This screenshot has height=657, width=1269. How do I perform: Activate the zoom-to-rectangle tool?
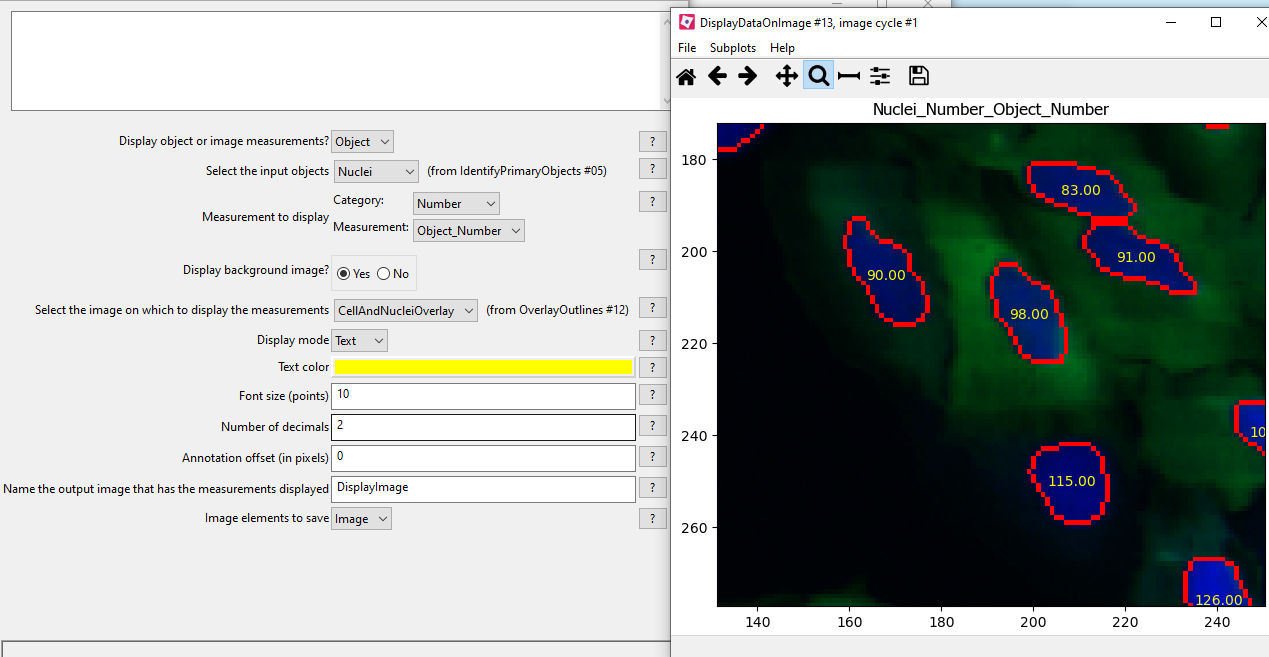click(x=818, y=75)
